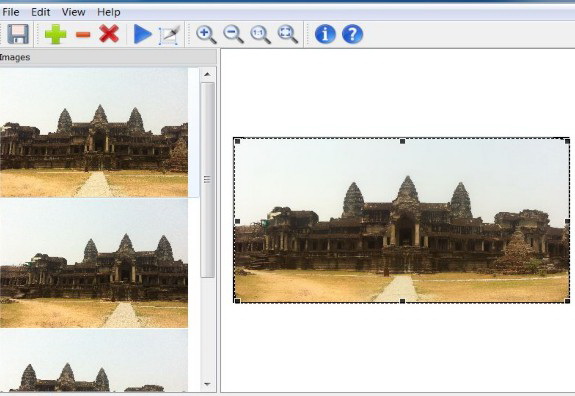Open the Help menu
The height and width of the screenshot is (396, 575).
pos(109,12)
